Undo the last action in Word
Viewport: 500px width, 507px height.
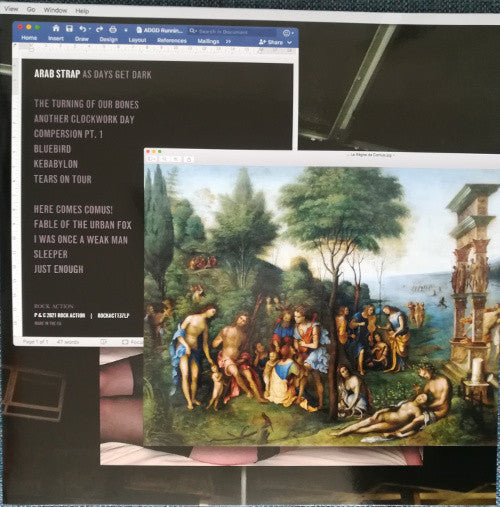point(83,29)
